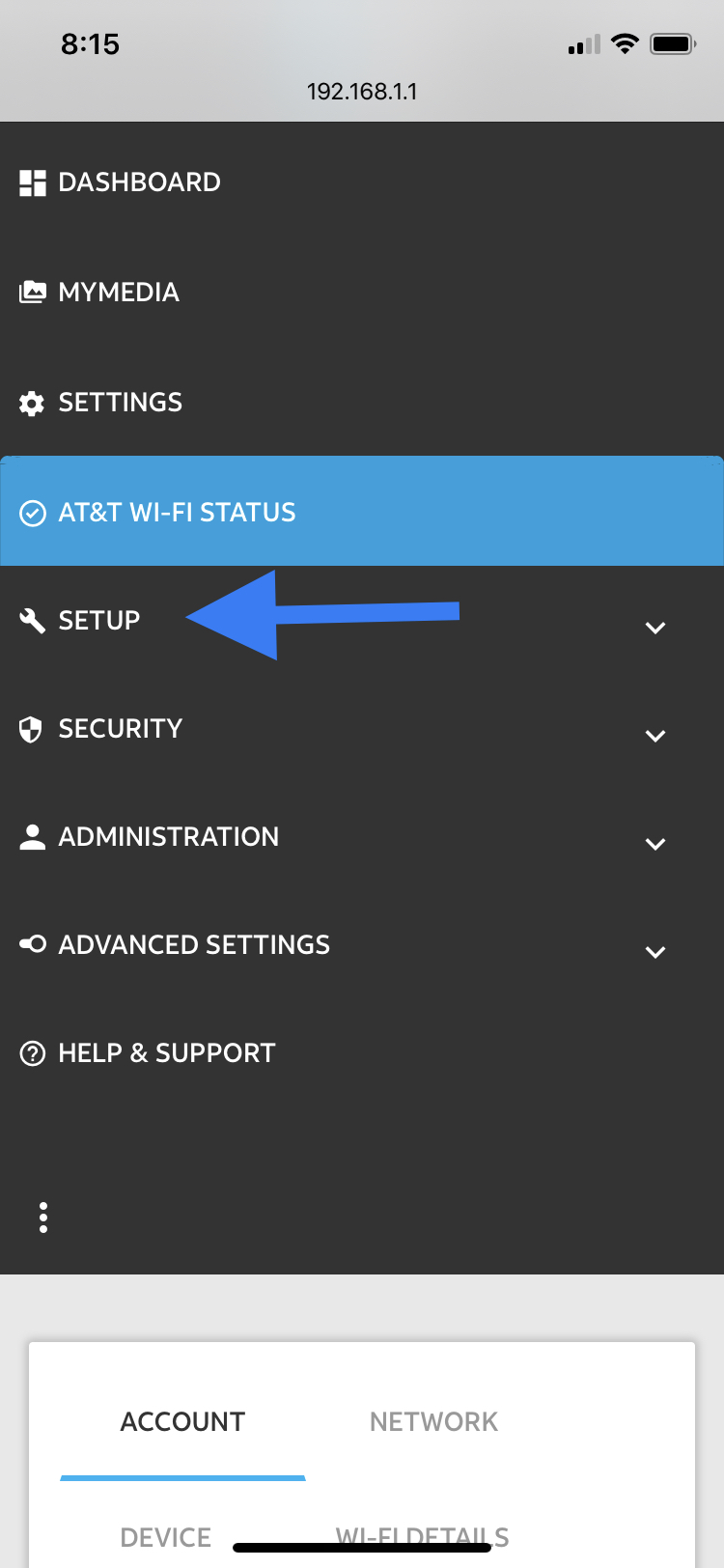Click the Setup wrench icon

click(x=32, y=620)
